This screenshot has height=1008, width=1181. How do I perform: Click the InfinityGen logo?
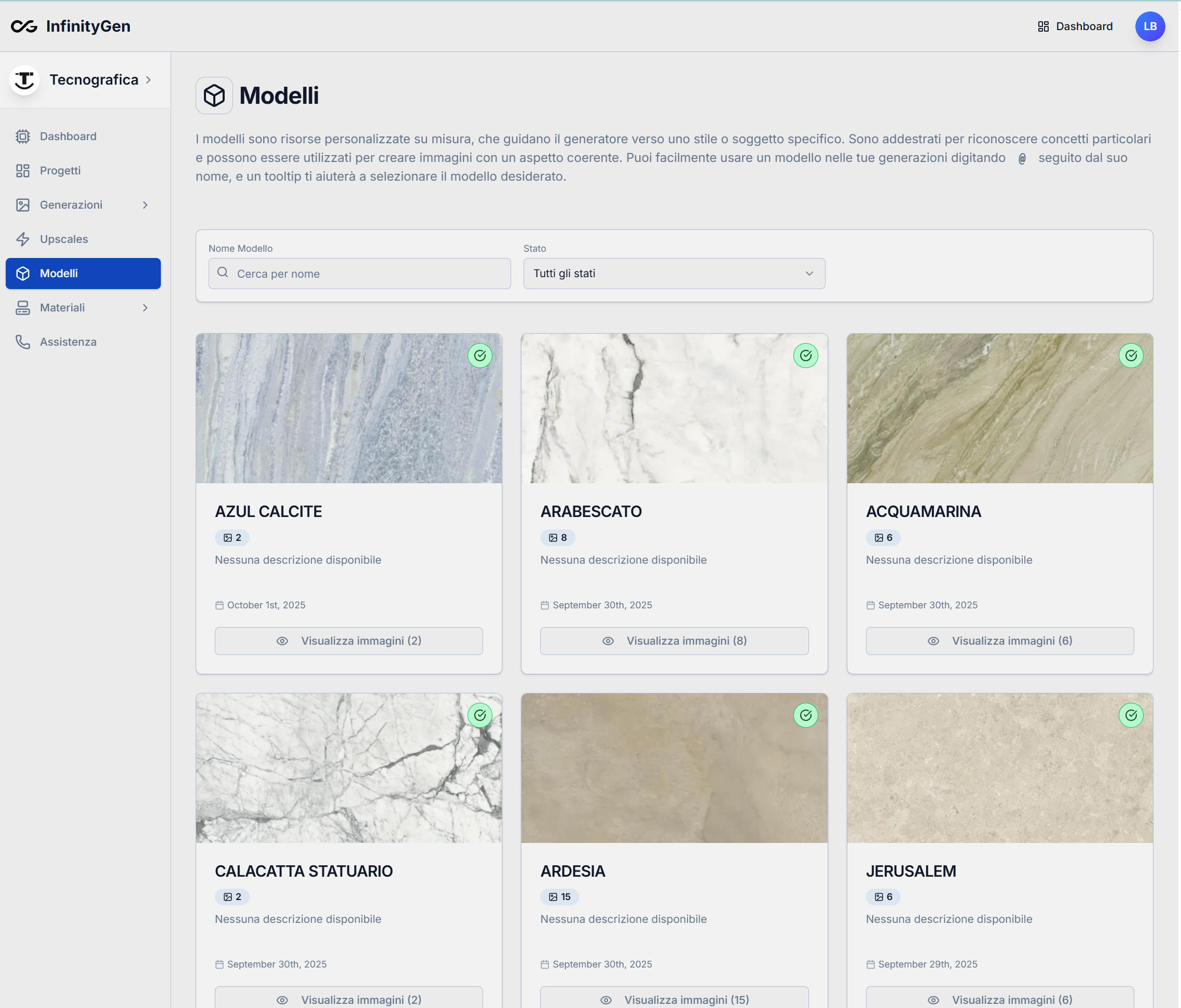70,26
